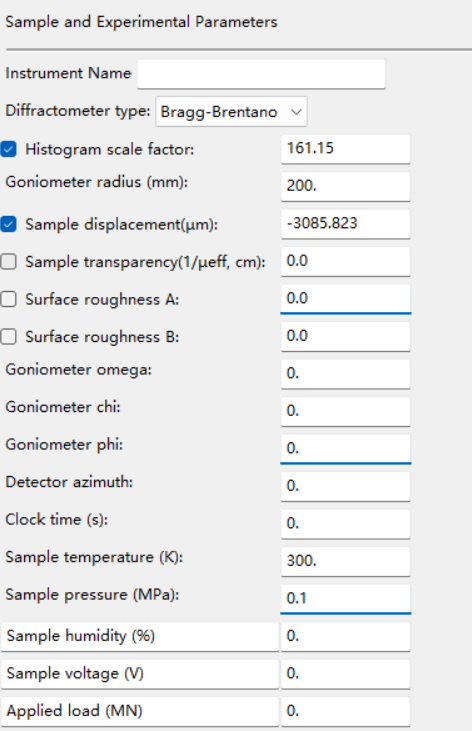Edit Goniometer radius value 200.

[x=346, y=186]
